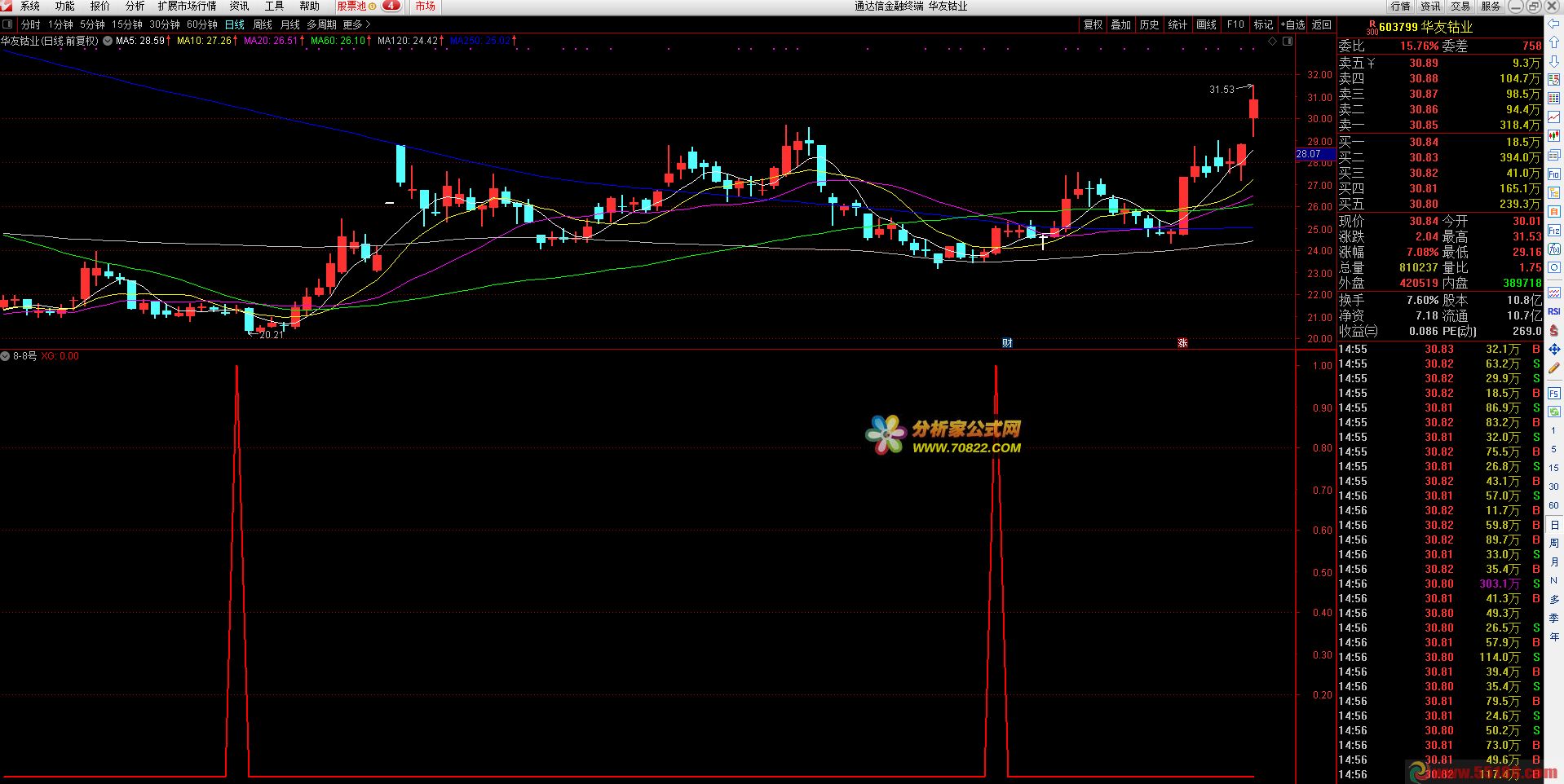Select the 年 period in right sidebar

click(1554, 637)
